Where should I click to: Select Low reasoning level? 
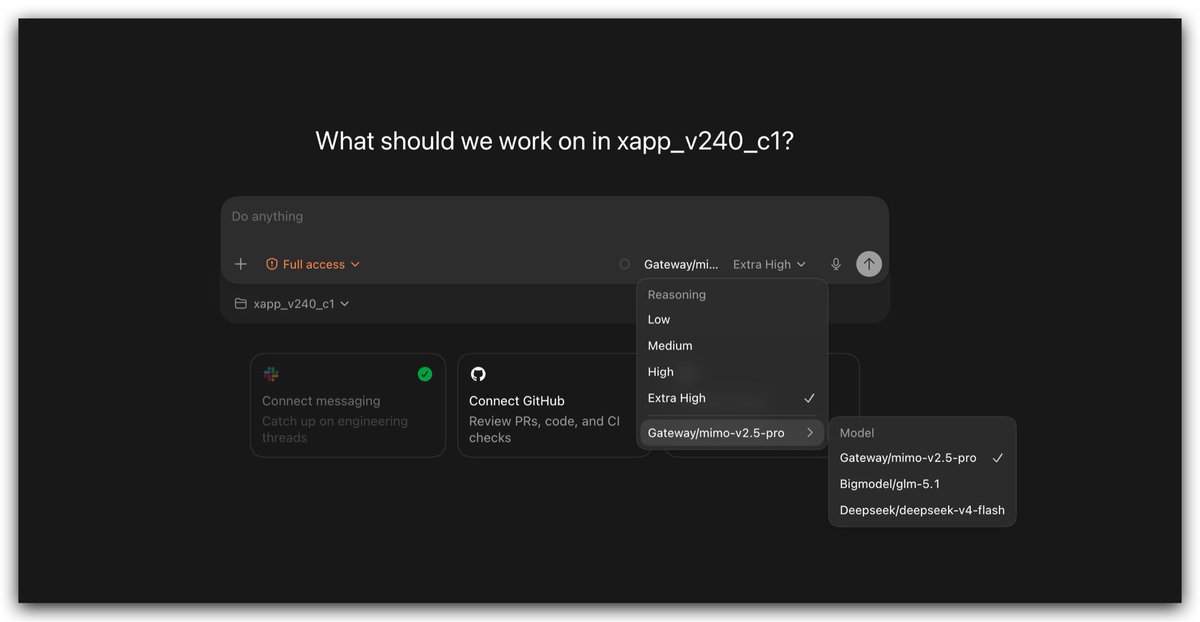(732, 320)
